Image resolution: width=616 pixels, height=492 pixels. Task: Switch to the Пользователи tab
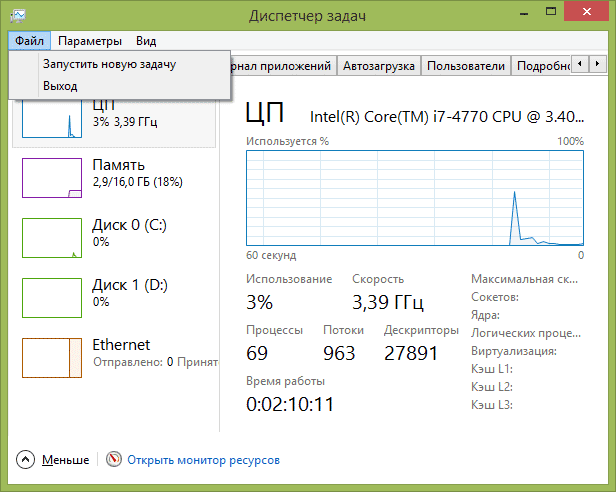pyautogui.click(x=465, y=66)
